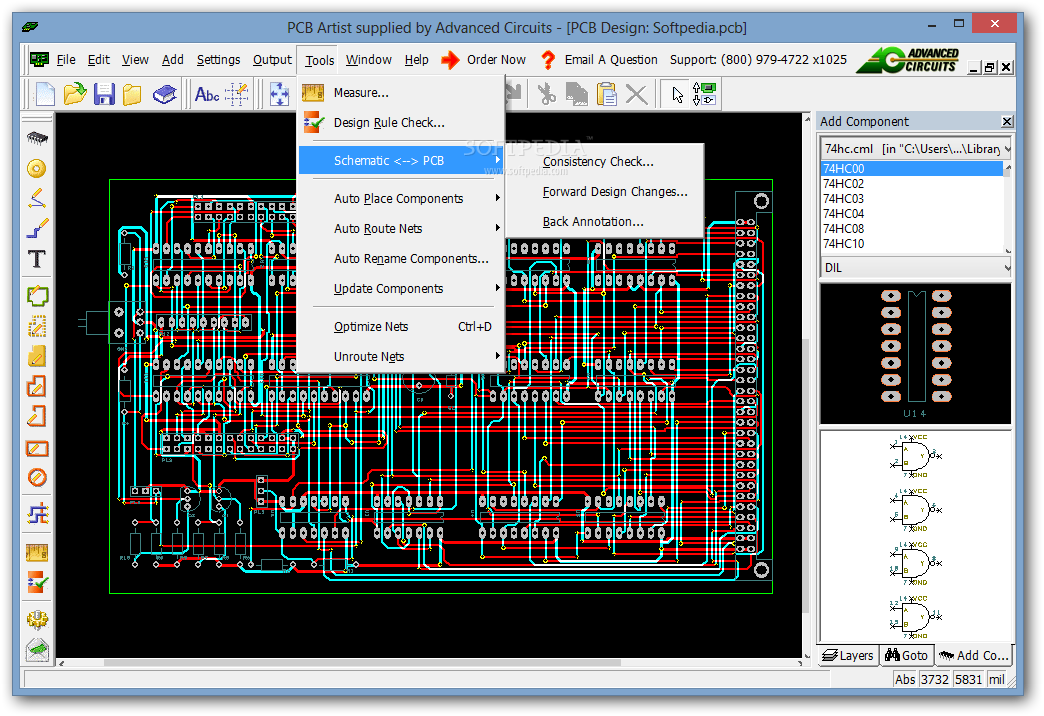
Task: Switch to the Layers tab
Action: pos(848,655)
